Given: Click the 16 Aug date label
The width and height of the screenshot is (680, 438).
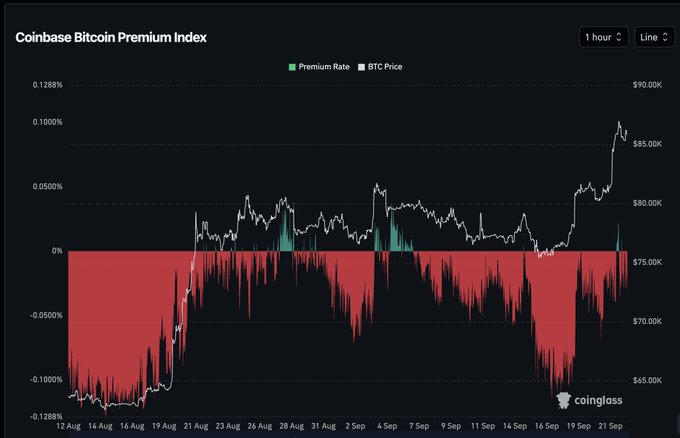Looking at the screenshot, I should (132, 426).
